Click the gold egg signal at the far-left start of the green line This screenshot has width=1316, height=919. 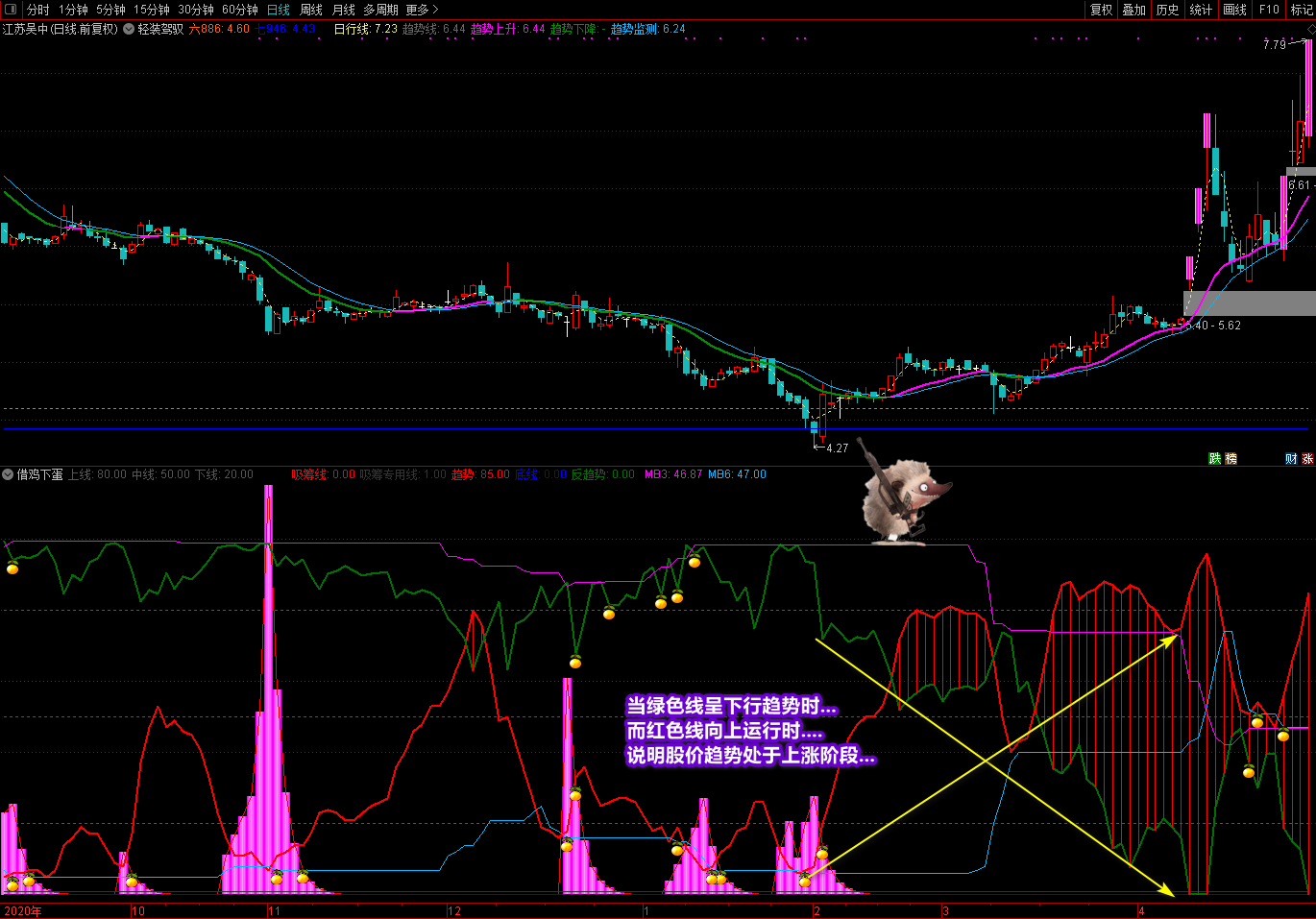click(x=12, y=568)
